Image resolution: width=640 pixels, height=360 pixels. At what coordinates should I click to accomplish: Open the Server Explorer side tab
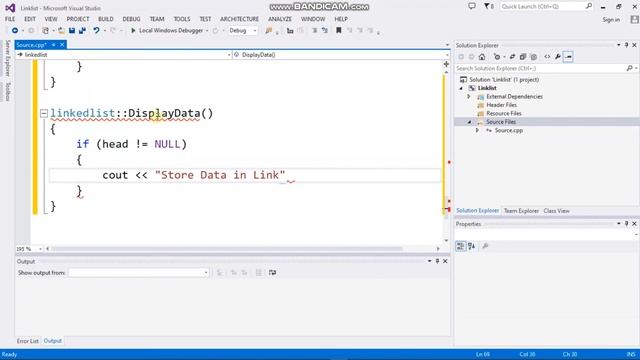coord(7,58)
